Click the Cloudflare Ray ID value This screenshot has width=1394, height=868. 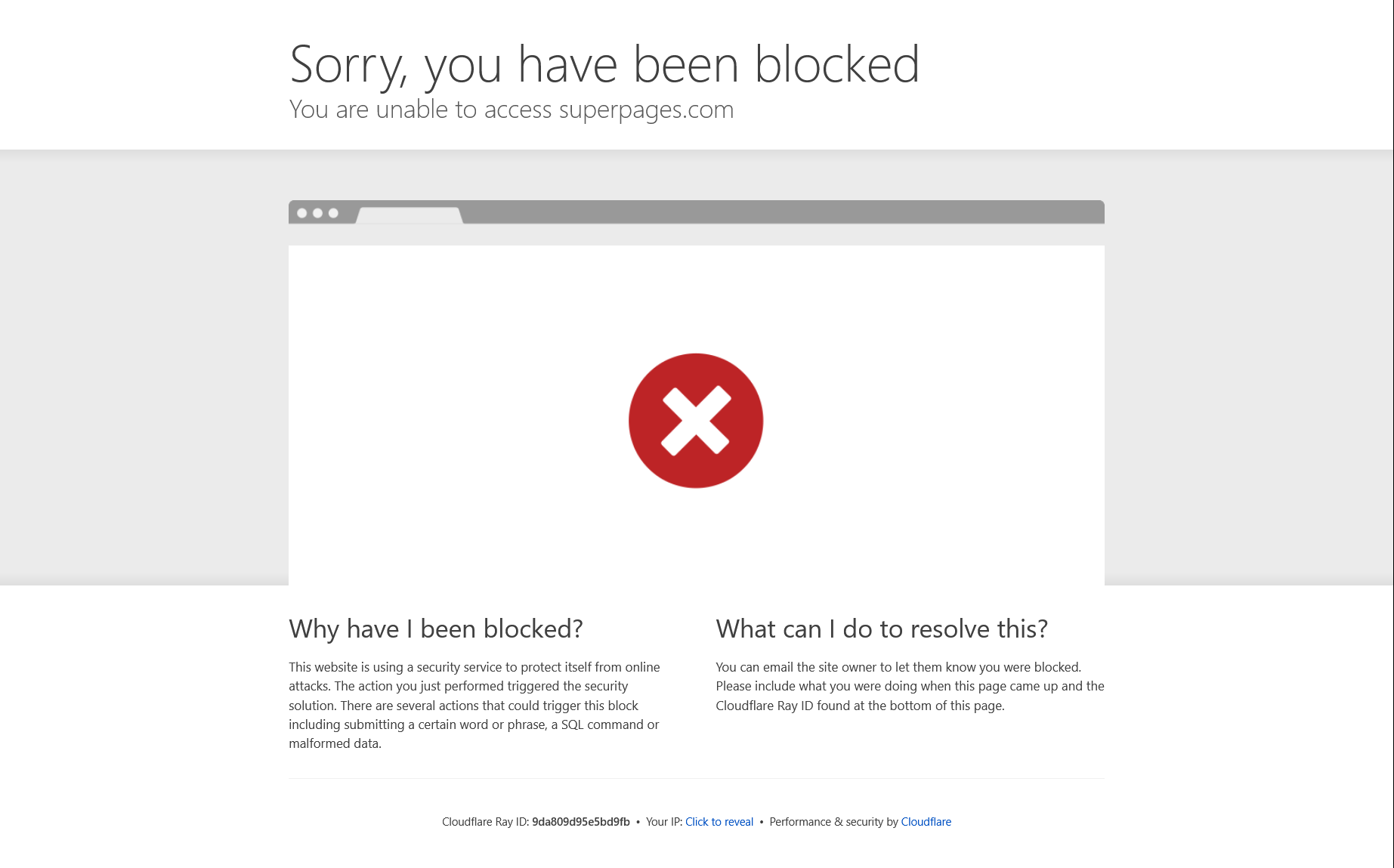(x=581, y=822)
